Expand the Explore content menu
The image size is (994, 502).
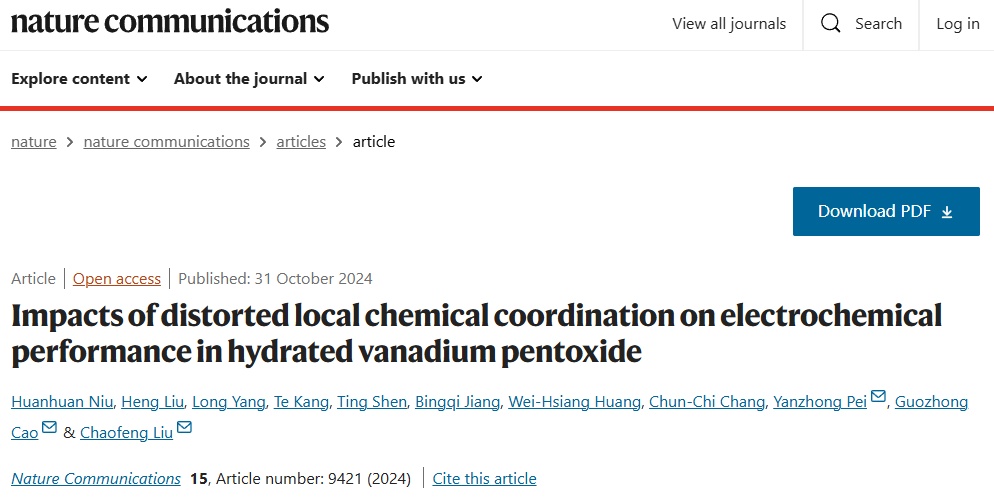tap(79, 79)
